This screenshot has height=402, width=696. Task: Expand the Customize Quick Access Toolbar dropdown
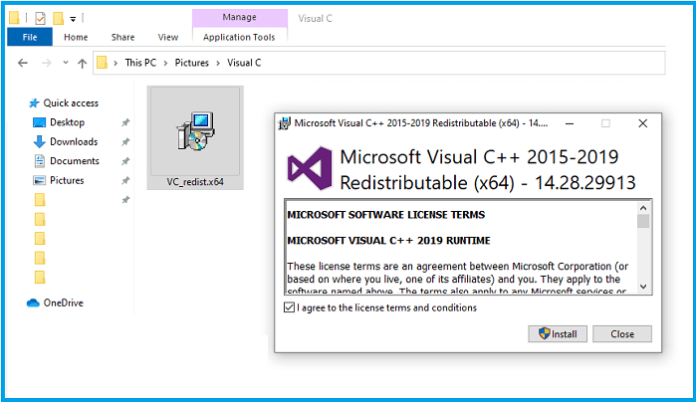73,19
